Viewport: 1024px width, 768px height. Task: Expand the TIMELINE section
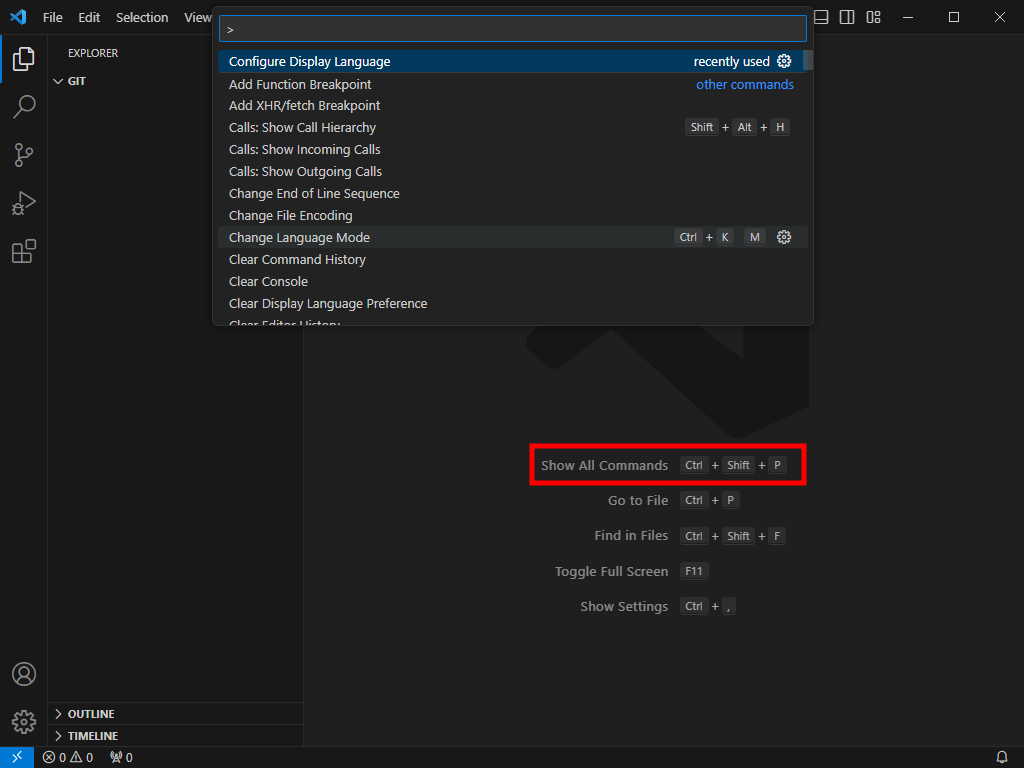tap(175, 736)
